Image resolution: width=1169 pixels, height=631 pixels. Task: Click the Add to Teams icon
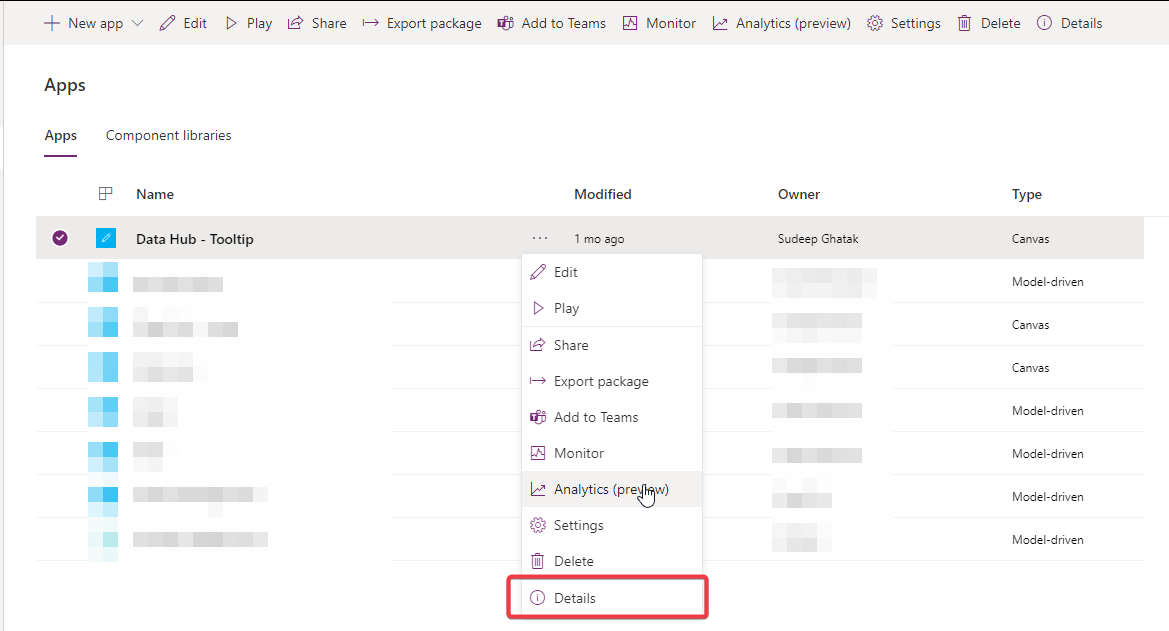[x=506, y=22]
